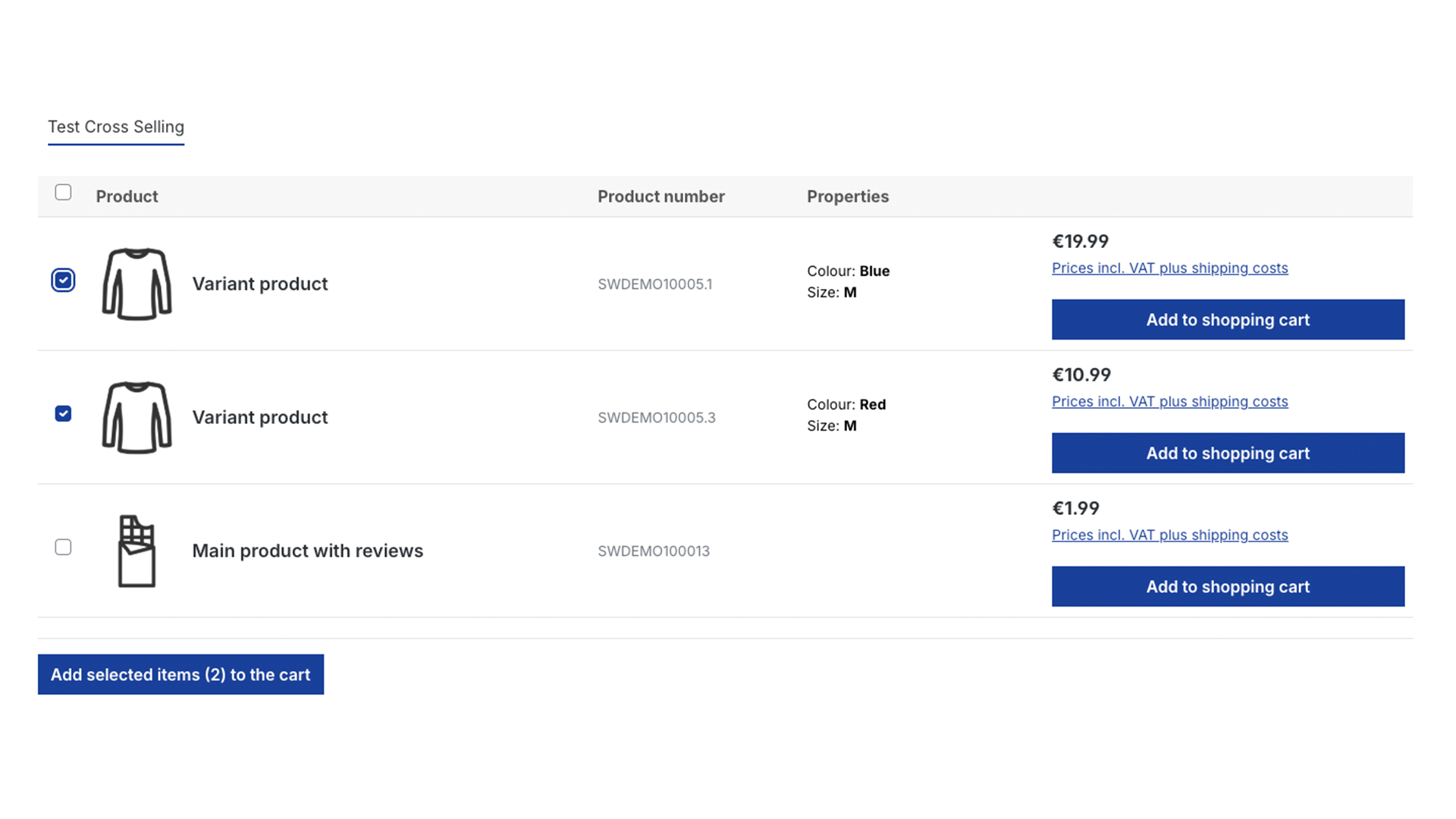Click the Product number column header
This screenshot has height=819, width=1456.
[661, 196]
